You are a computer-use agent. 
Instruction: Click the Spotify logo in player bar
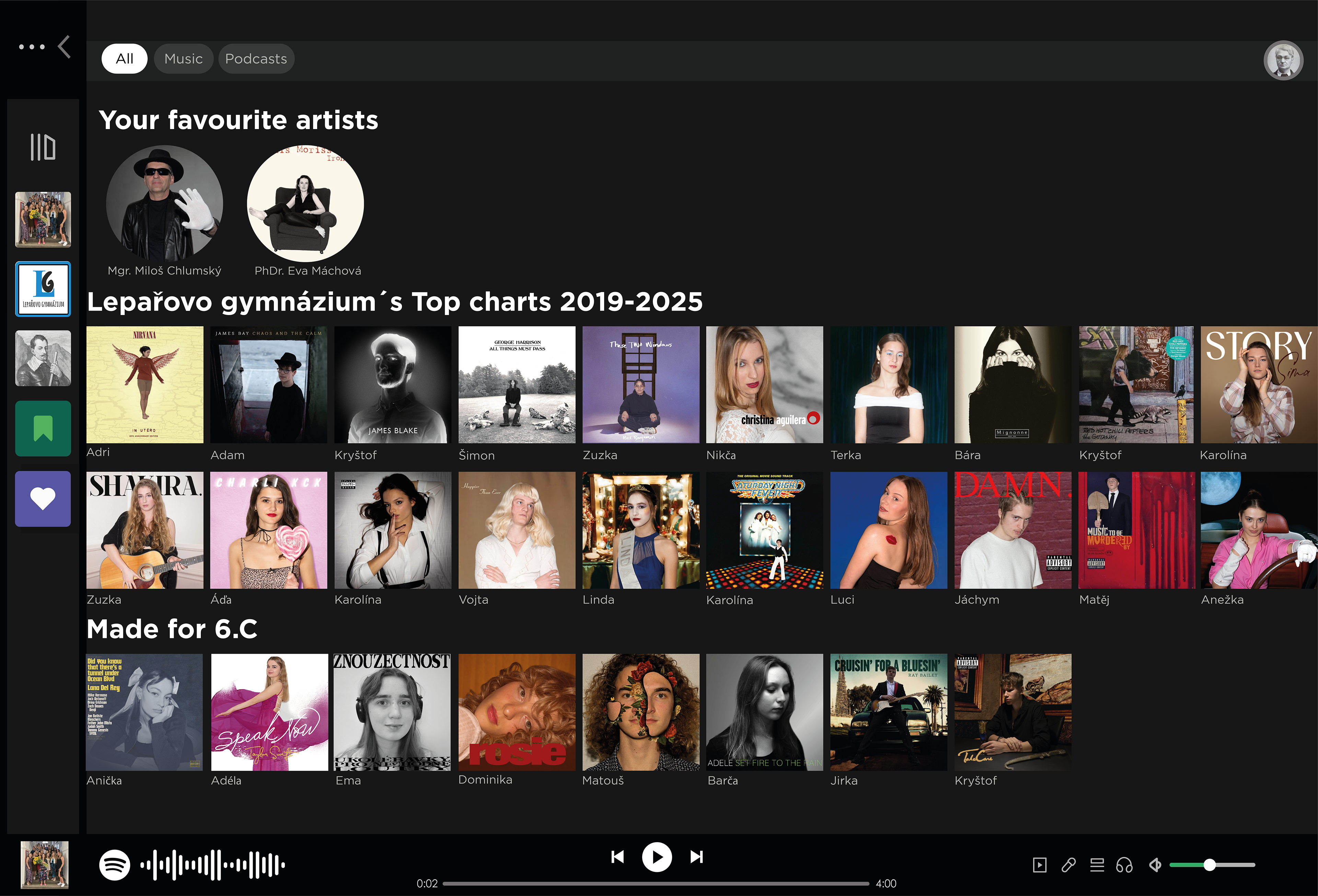(x=115, y=865)
